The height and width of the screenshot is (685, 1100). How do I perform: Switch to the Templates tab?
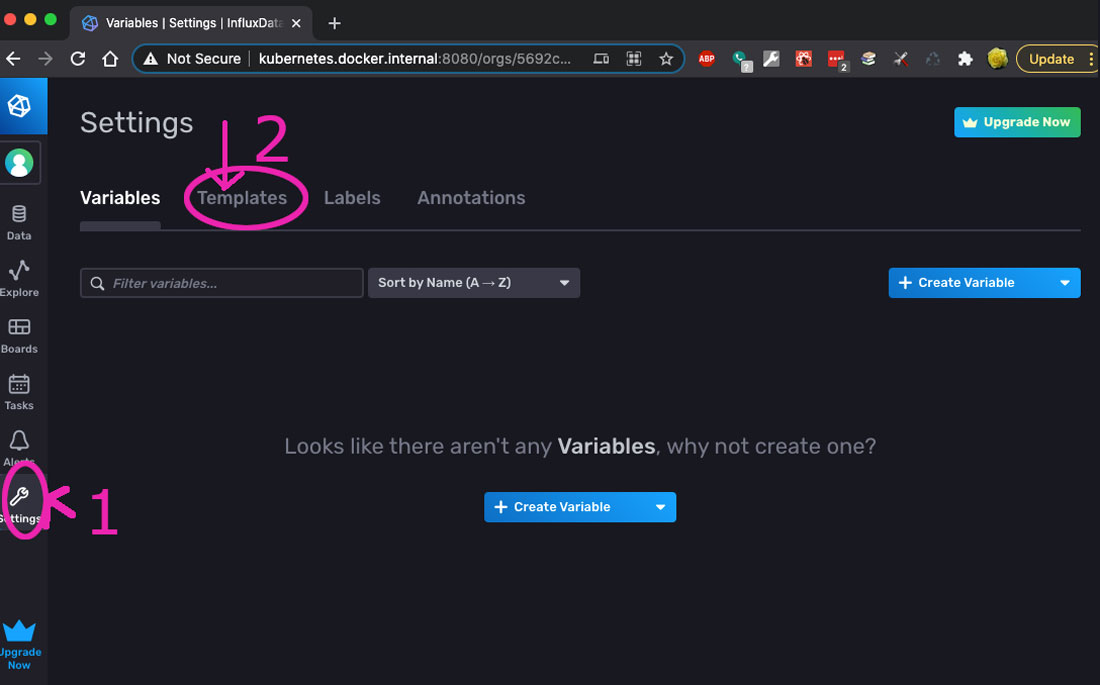242,198
